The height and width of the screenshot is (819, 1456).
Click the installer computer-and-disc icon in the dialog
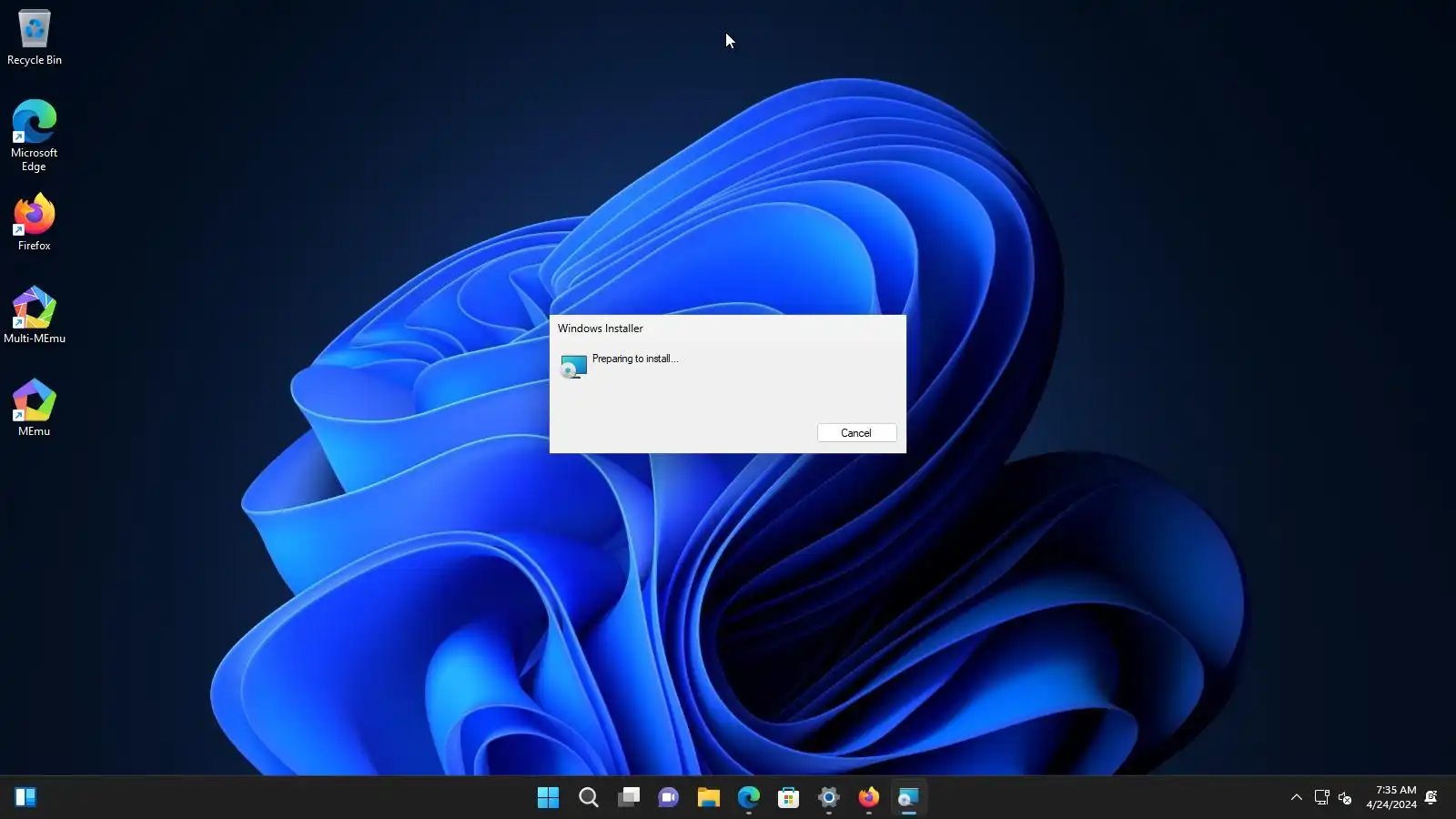coord(573,367)
